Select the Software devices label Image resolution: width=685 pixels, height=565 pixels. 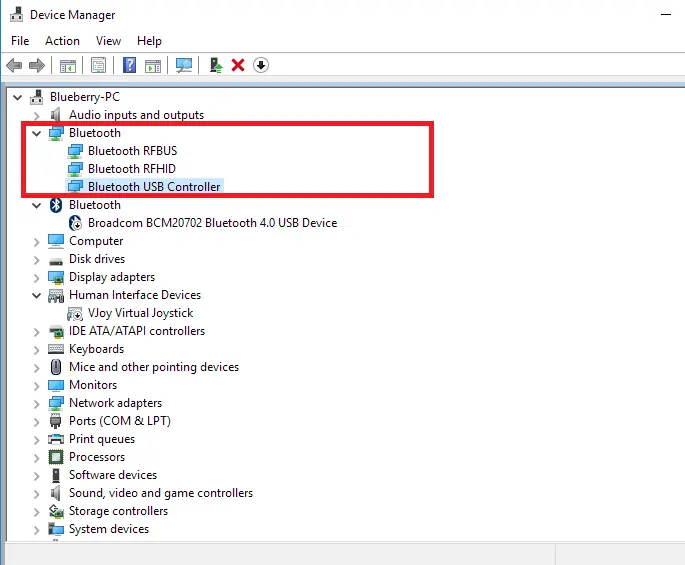(113, 475)
